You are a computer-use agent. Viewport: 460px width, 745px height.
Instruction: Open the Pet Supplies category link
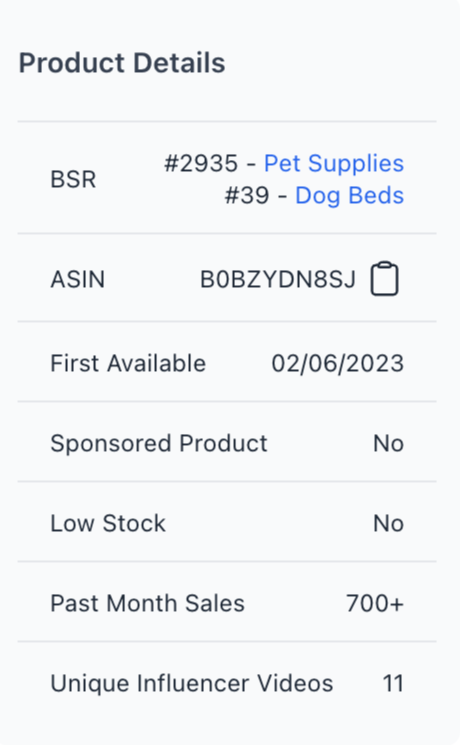click(334, 164)
